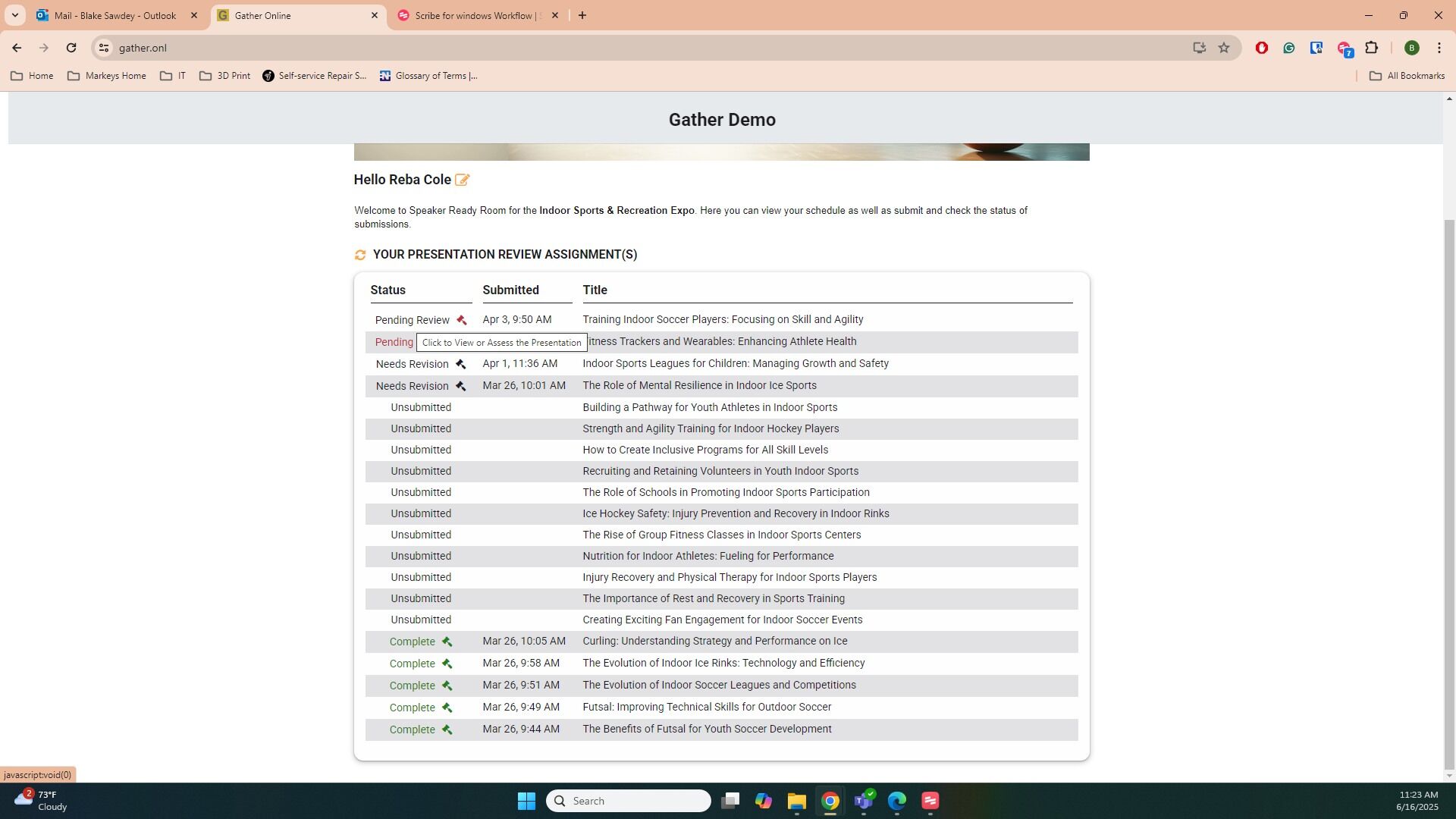This screenshot has height=819, width=1456.
Task: Click green gavel for Benefits of Futsal row
Action: [447, 730]
